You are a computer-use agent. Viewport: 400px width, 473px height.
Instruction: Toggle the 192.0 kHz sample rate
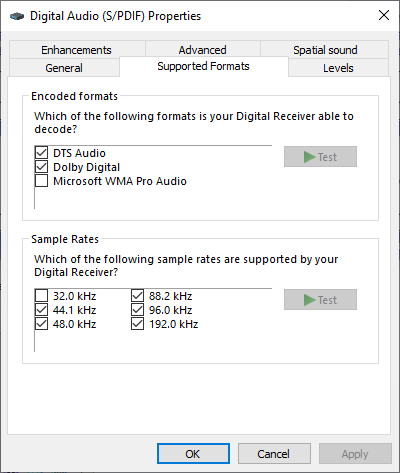pos(137,324)
